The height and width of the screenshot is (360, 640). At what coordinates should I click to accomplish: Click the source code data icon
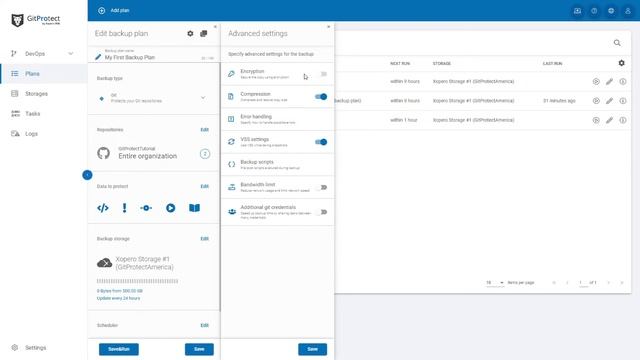click(103, 208)
